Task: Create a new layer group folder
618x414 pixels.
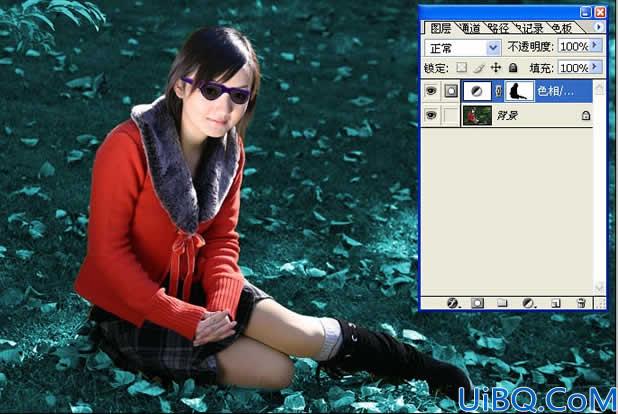Action: [x=502, y=303]
